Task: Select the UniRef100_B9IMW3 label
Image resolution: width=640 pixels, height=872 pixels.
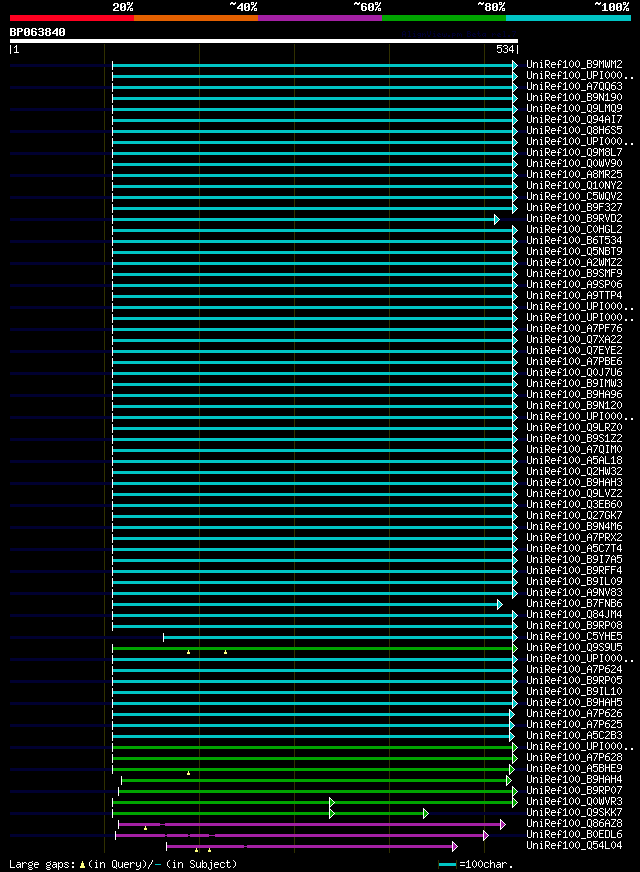Action: pos(574,384)
